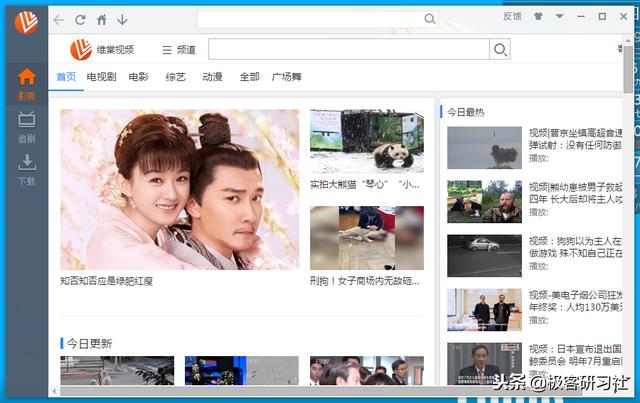Select the 电视剧 tab
The image size is (640, 403).
(102, 77)
